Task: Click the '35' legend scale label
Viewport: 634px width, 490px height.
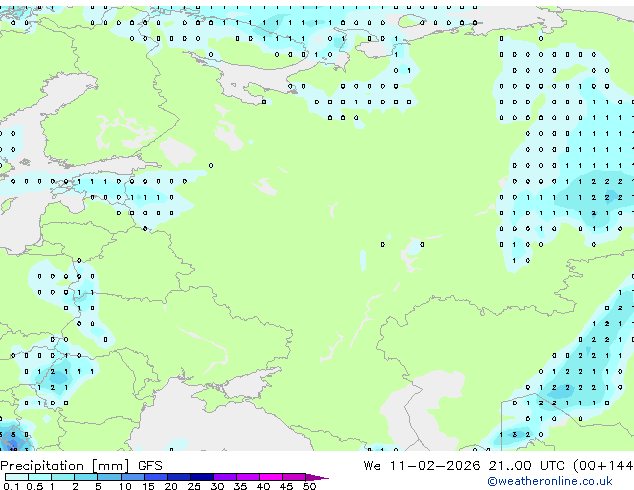Action: (x=240, y=486)
